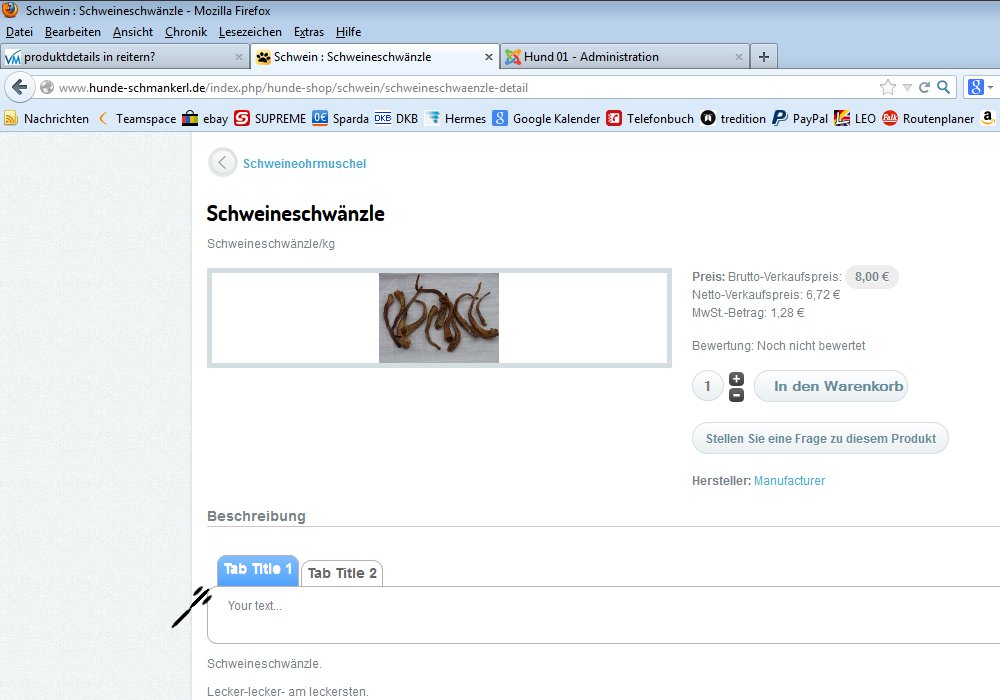Switch to Tab Title 2
The width and height of the screenshot is (1000, 700).
tap(342, 573)
